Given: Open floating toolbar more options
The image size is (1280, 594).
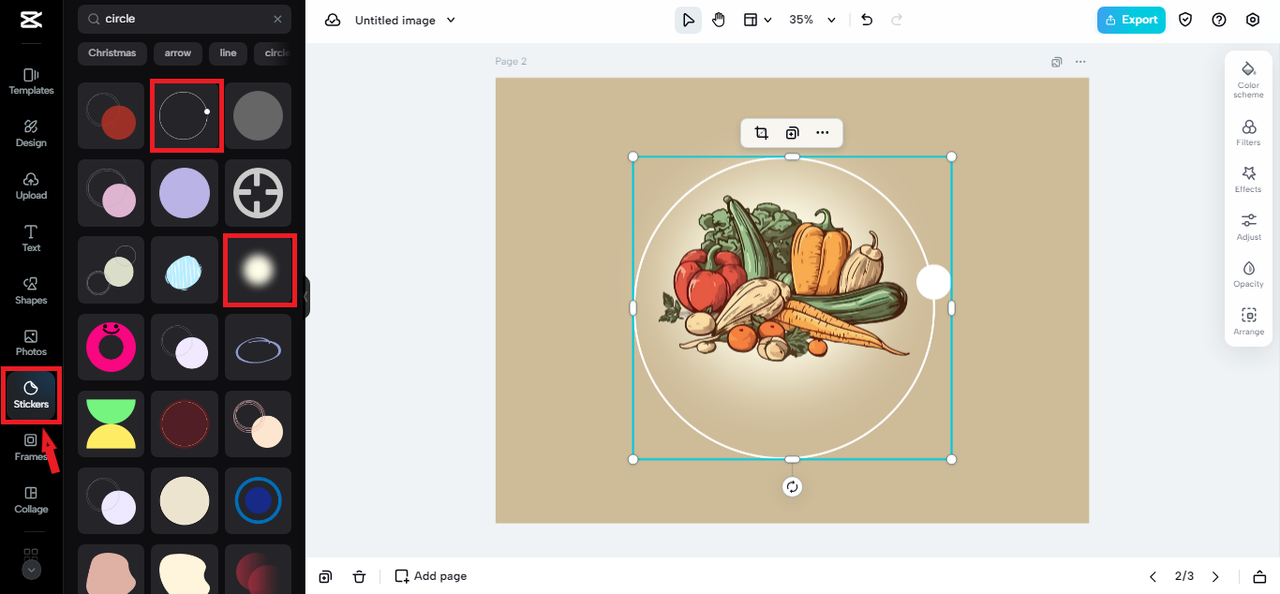Looking at the screenshot, I should [x=822, y=133].
